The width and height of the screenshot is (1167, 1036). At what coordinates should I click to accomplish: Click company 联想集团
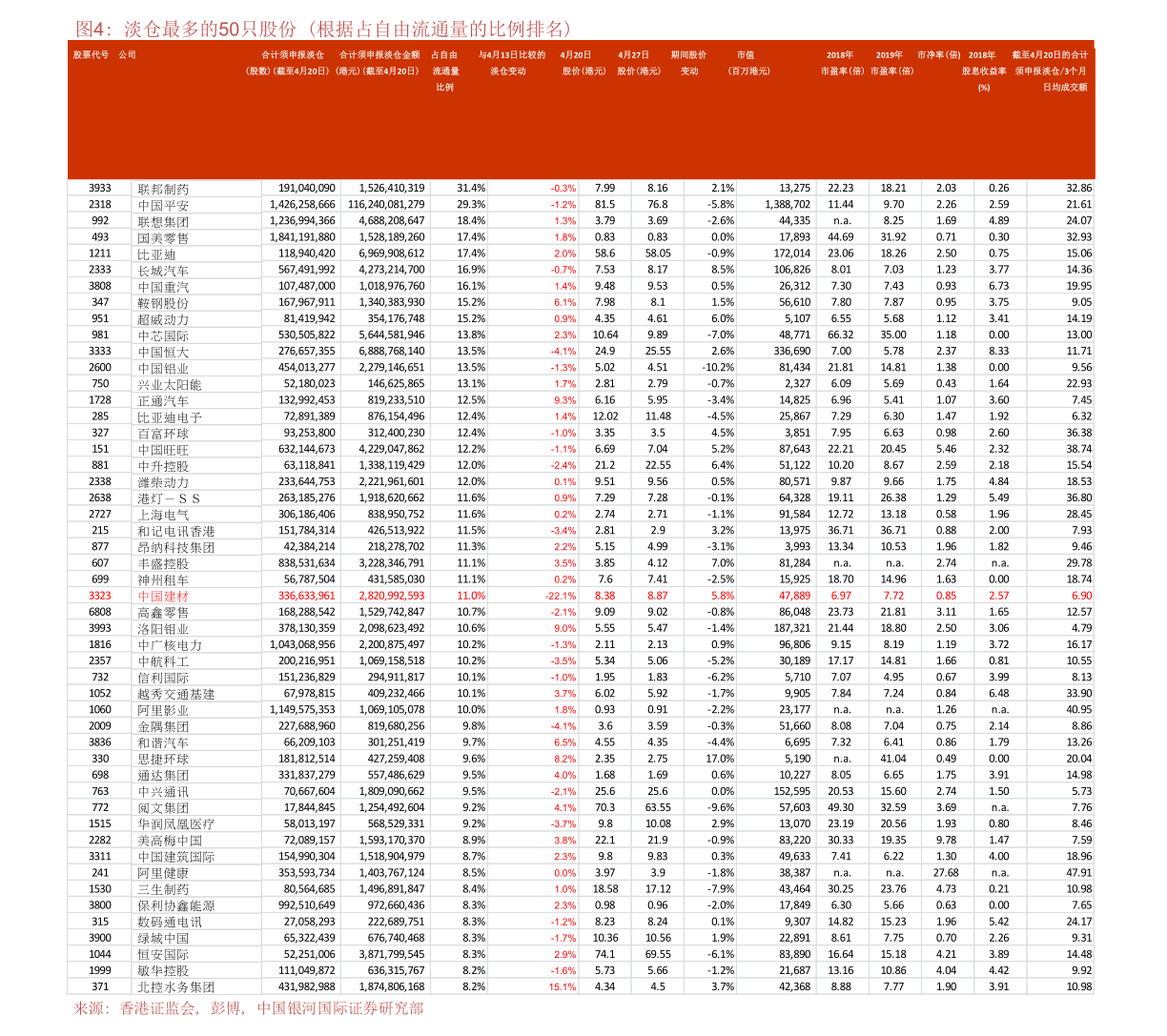tap(163, 221)
